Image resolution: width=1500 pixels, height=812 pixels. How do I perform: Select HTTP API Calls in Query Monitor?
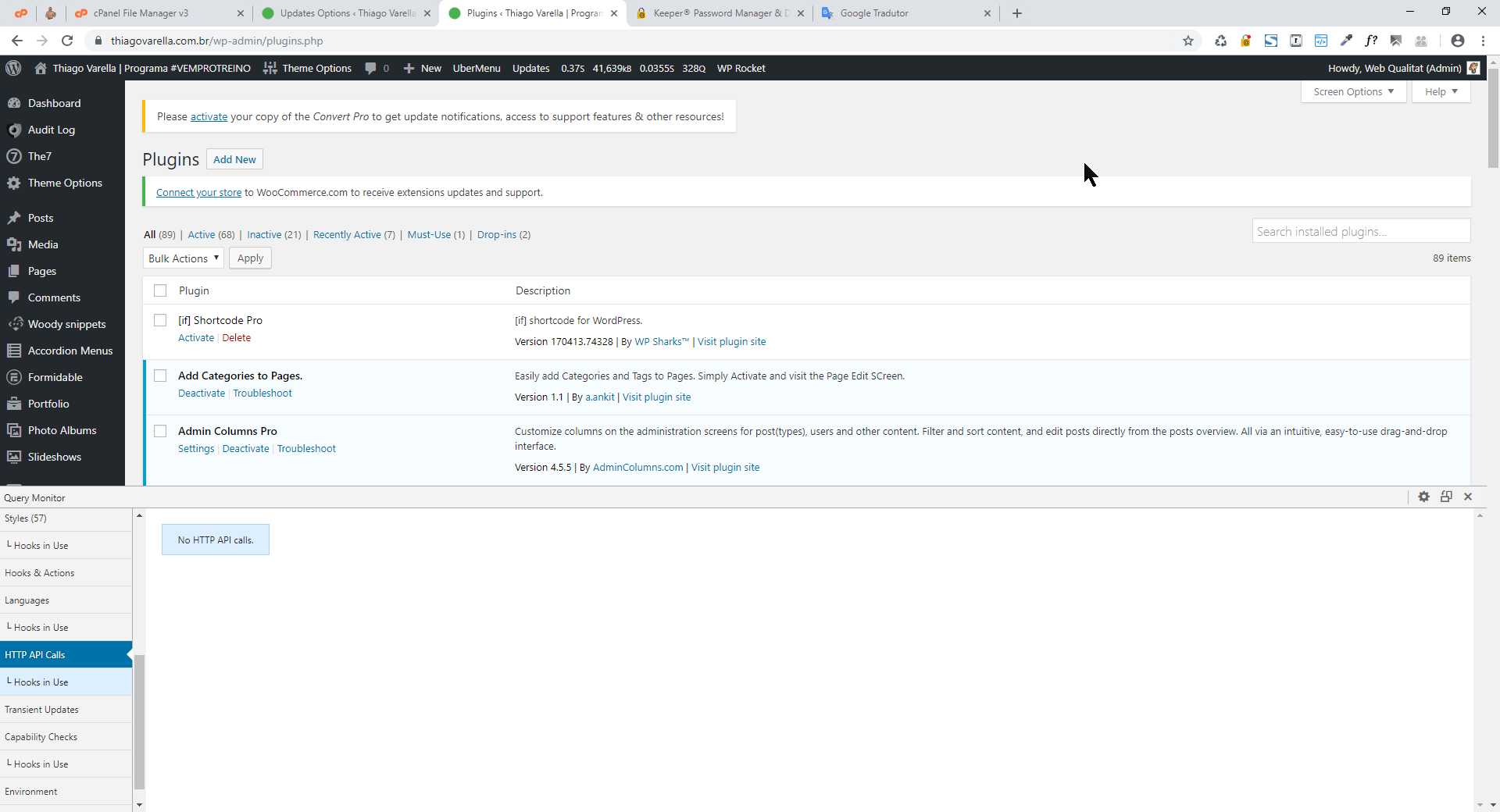[66, 654]
